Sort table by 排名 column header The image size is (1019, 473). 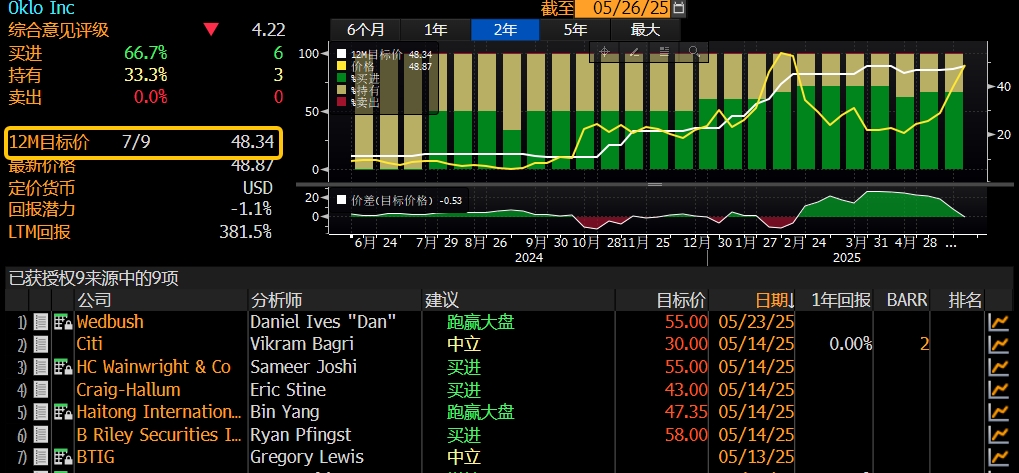(965, 300)
